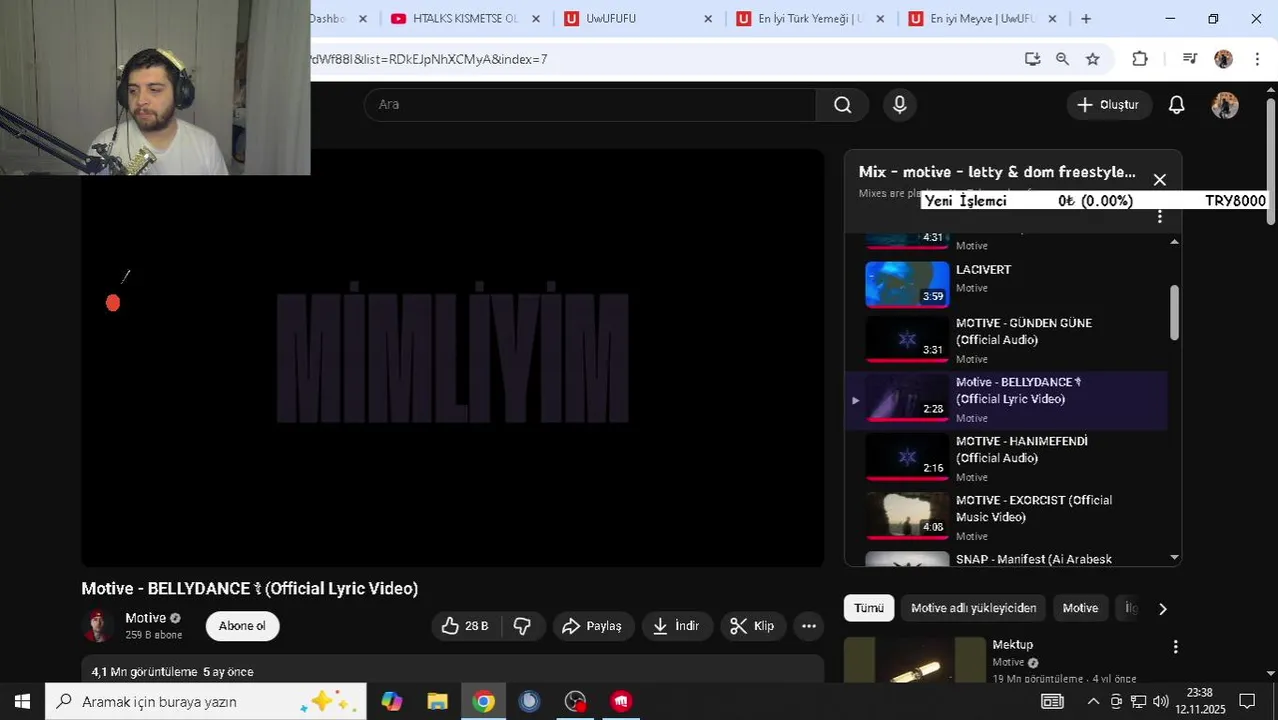Click the browser address bar URL

430,59
